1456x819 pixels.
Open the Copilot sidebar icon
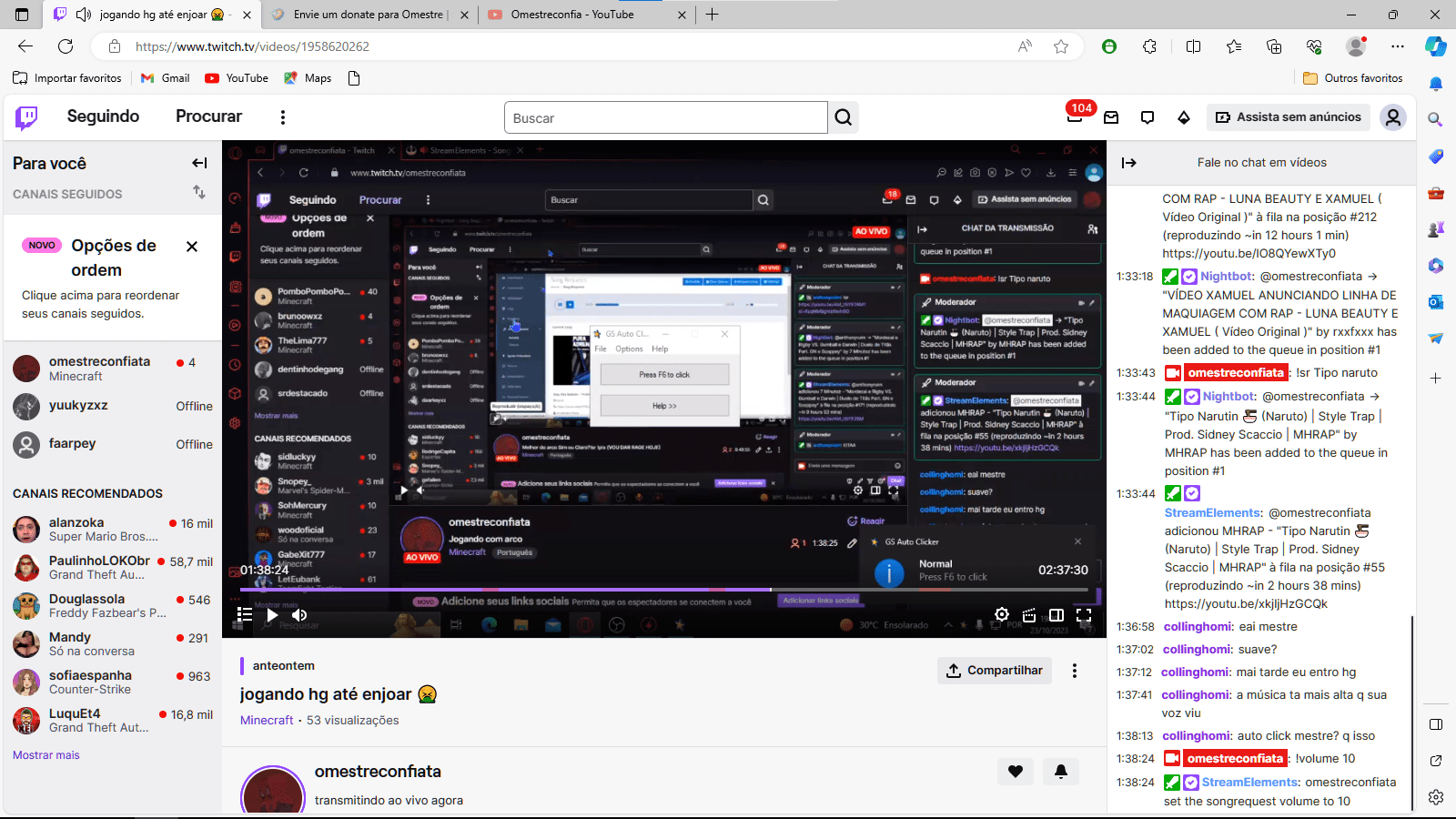(1436, 46)
